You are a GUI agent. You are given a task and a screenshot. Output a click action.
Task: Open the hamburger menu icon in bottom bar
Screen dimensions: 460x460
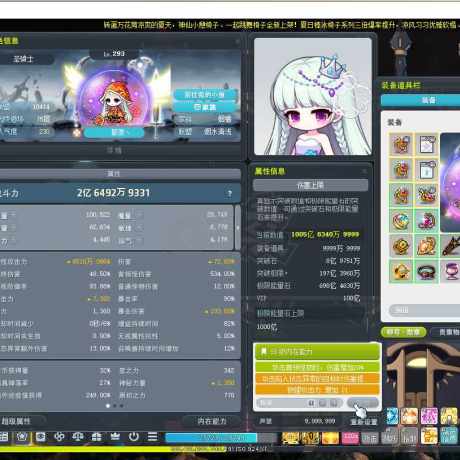(152, 436)
